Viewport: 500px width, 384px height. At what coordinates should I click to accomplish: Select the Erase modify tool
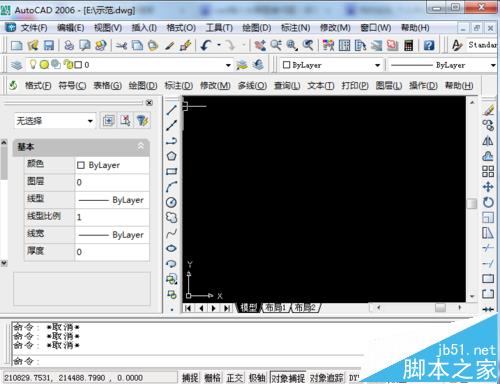488,110
